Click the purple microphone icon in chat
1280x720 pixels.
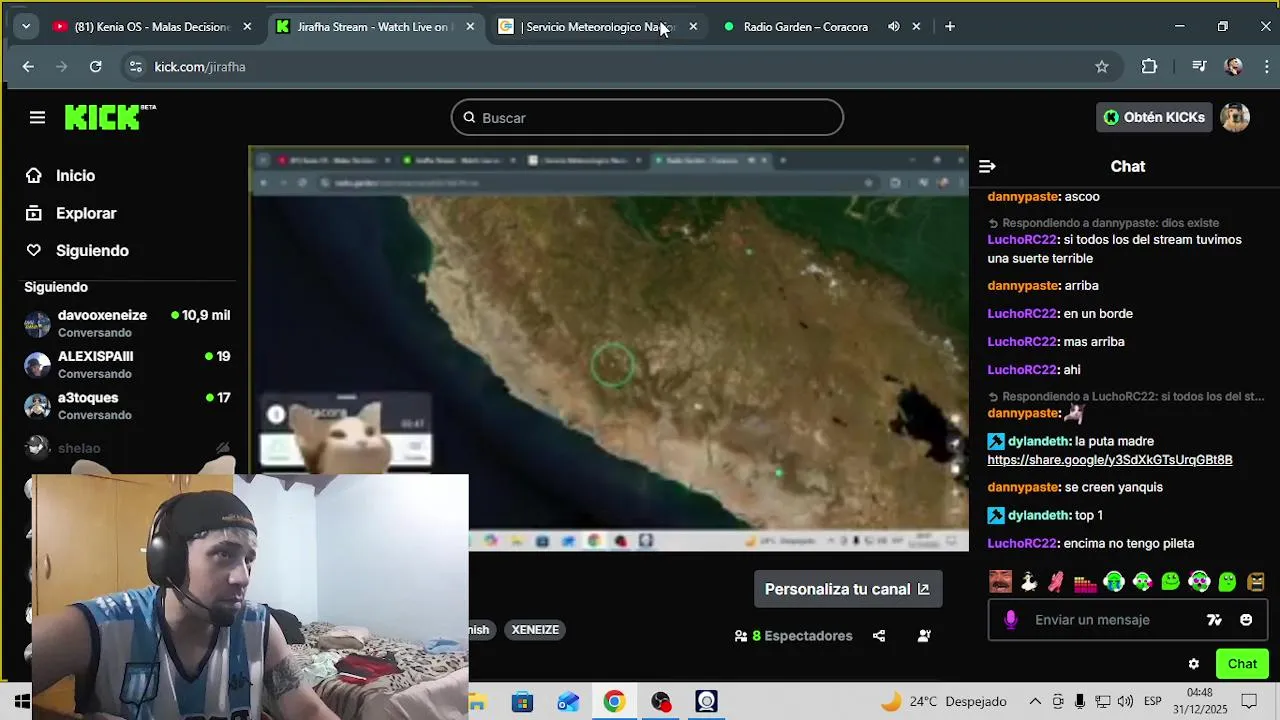tap(1010, 620)
